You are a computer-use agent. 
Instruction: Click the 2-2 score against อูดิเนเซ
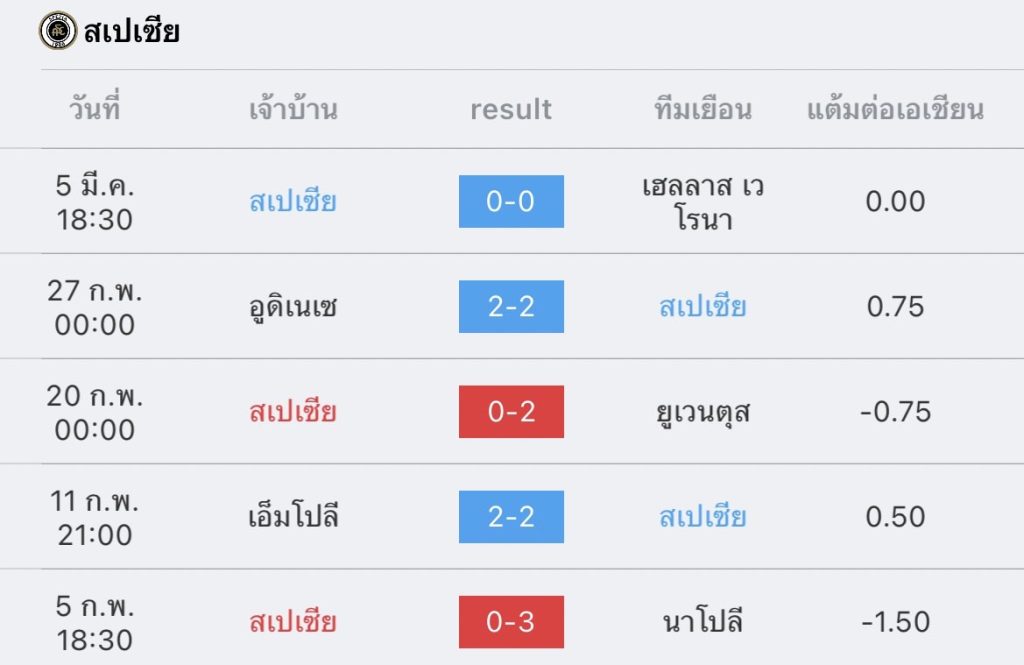pos(511,306)
